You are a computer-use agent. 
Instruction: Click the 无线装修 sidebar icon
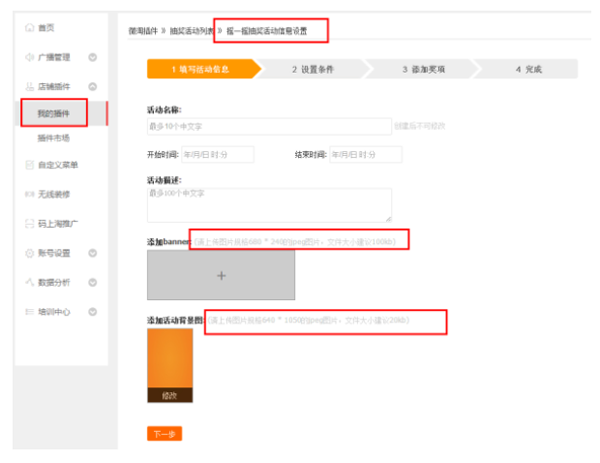(29, 194)
